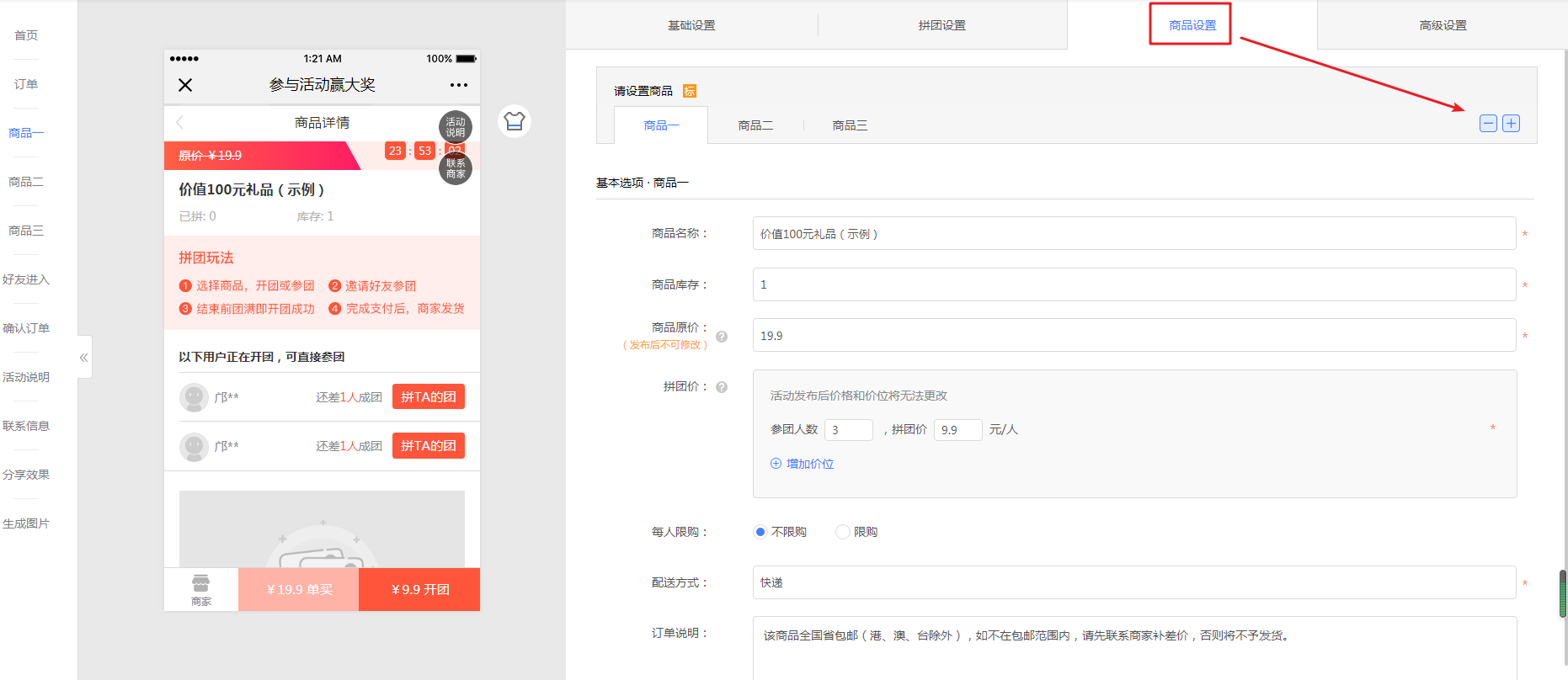1568x680 pixels.
Task: Click the 价值100元礼品（示例）title in preview
Action: pyautogui.click(x=251, y=190)
